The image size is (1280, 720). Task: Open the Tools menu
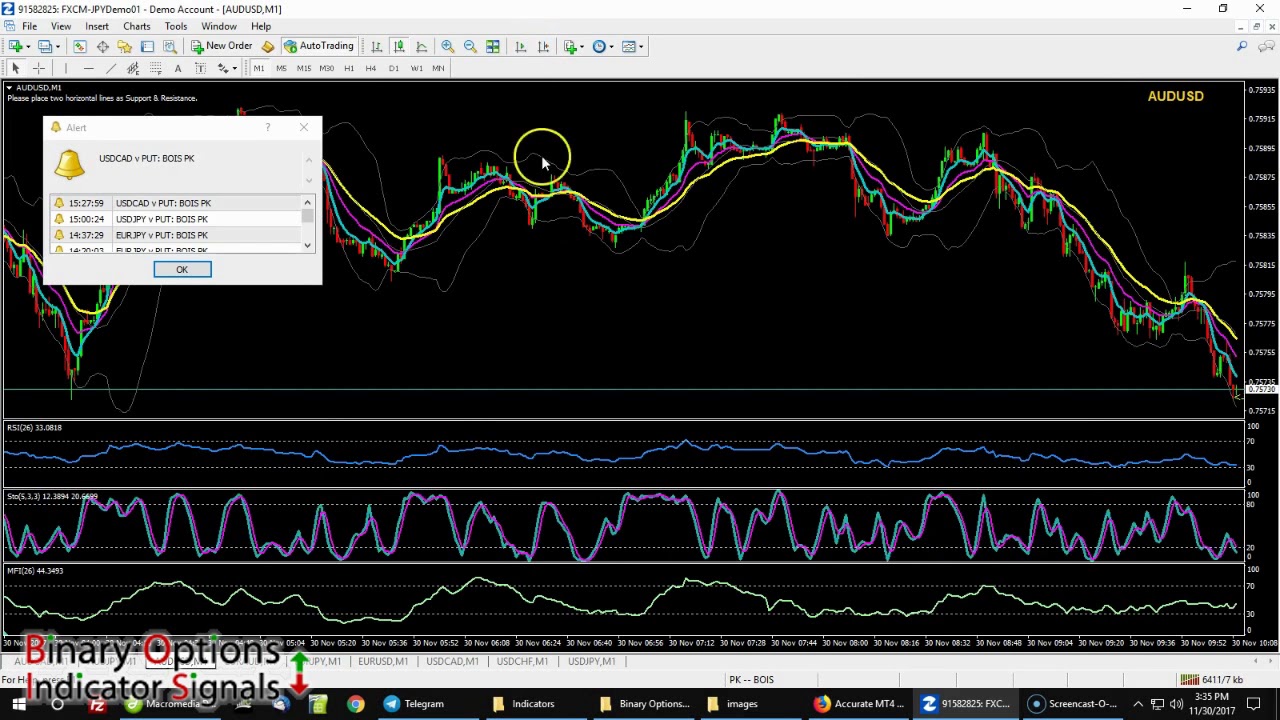tap(176, 26)
